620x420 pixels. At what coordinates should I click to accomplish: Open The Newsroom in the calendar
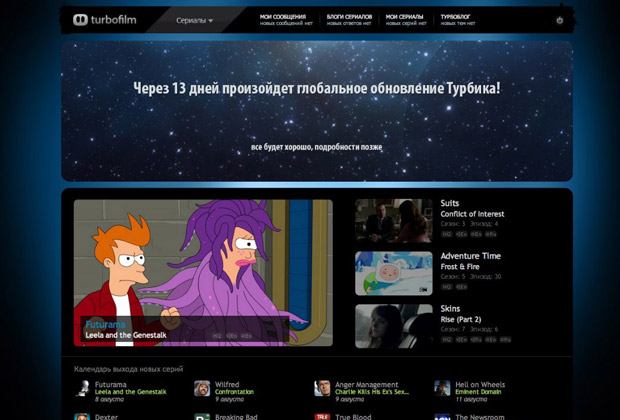[x=480, y=417]
